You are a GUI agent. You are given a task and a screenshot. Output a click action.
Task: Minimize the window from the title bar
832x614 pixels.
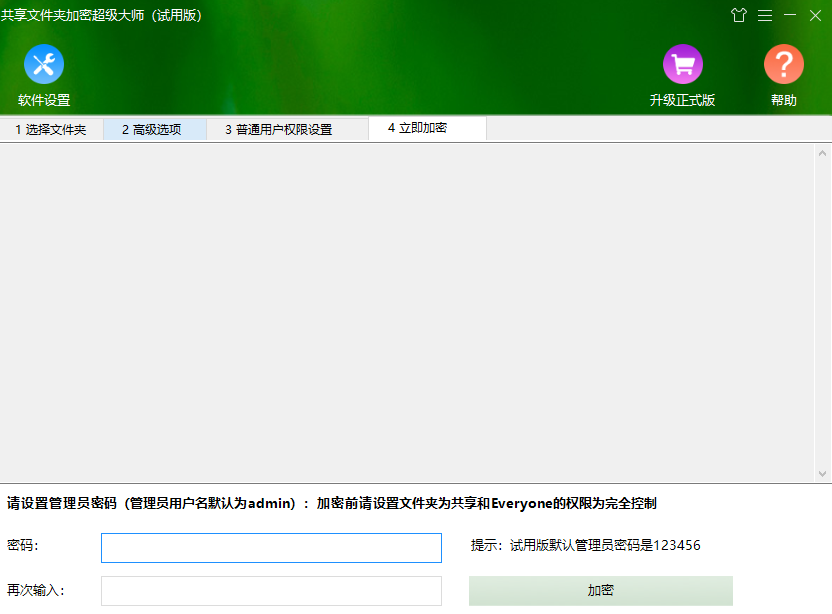(790, 15)
